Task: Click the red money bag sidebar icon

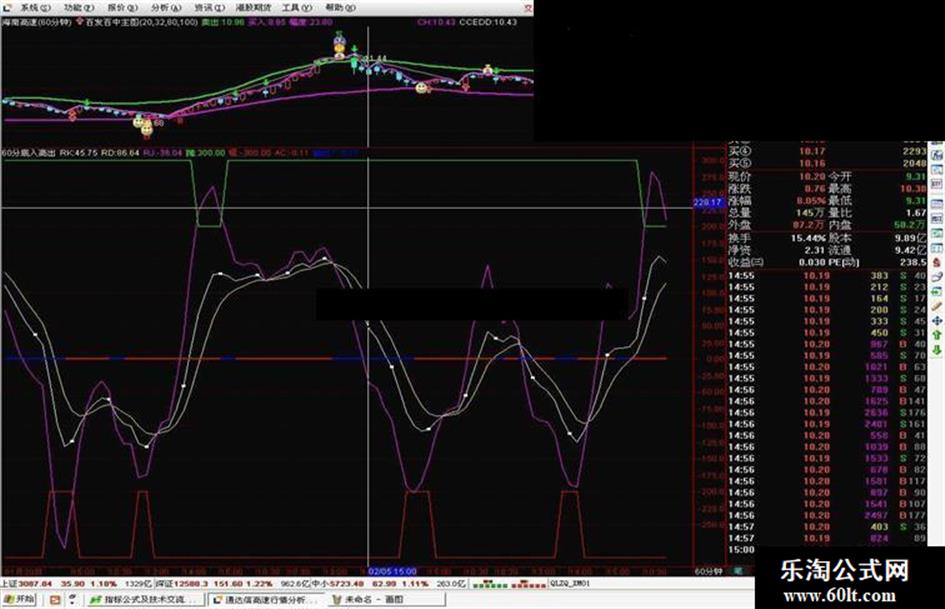Action: tap(937, 262)
